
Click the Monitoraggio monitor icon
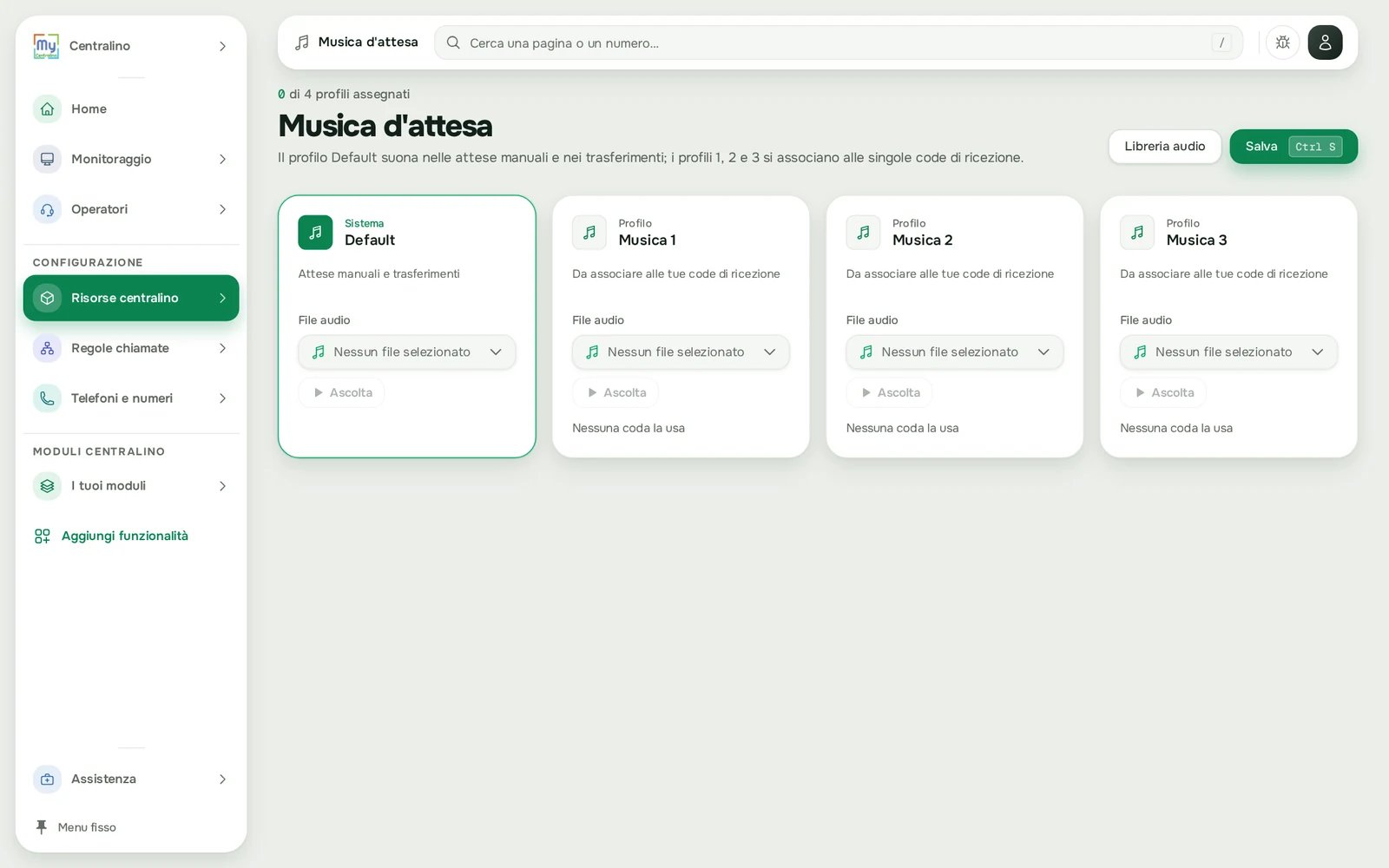47,159
